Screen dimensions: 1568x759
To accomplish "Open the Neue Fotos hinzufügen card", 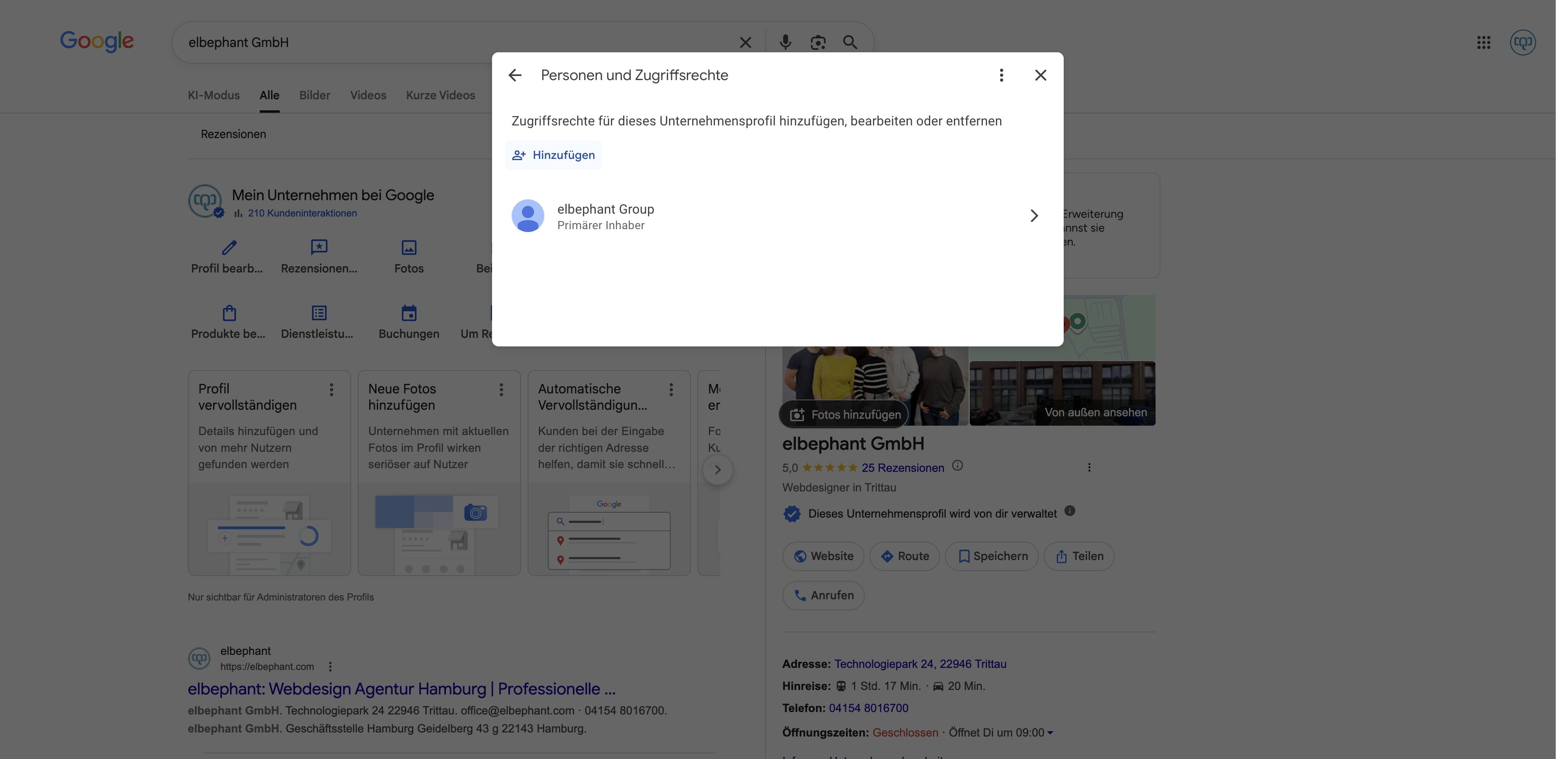I will pyautogui.click(x=439, y=473).
